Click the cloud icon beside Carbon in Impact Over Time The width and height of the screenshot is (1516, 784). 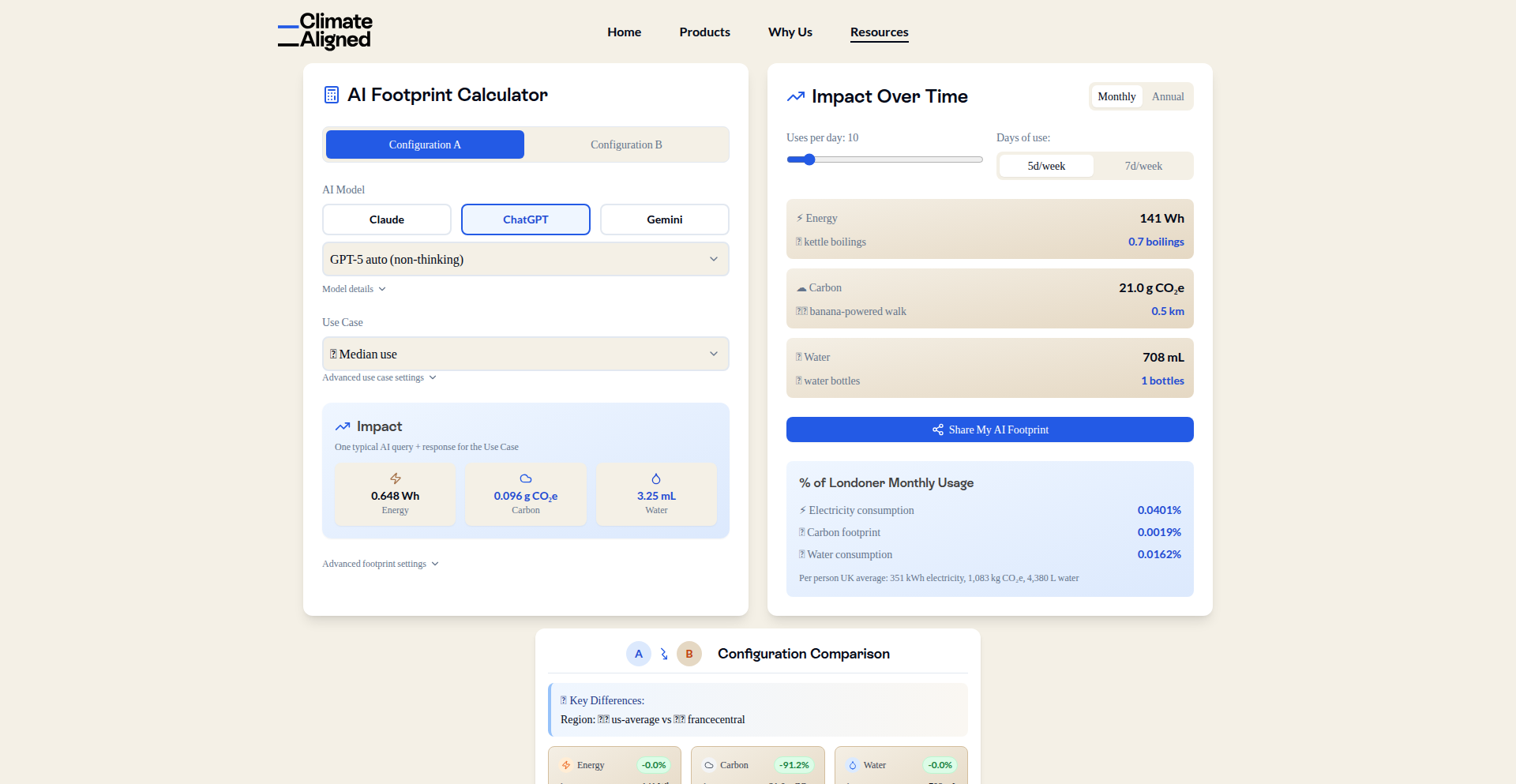801,288
